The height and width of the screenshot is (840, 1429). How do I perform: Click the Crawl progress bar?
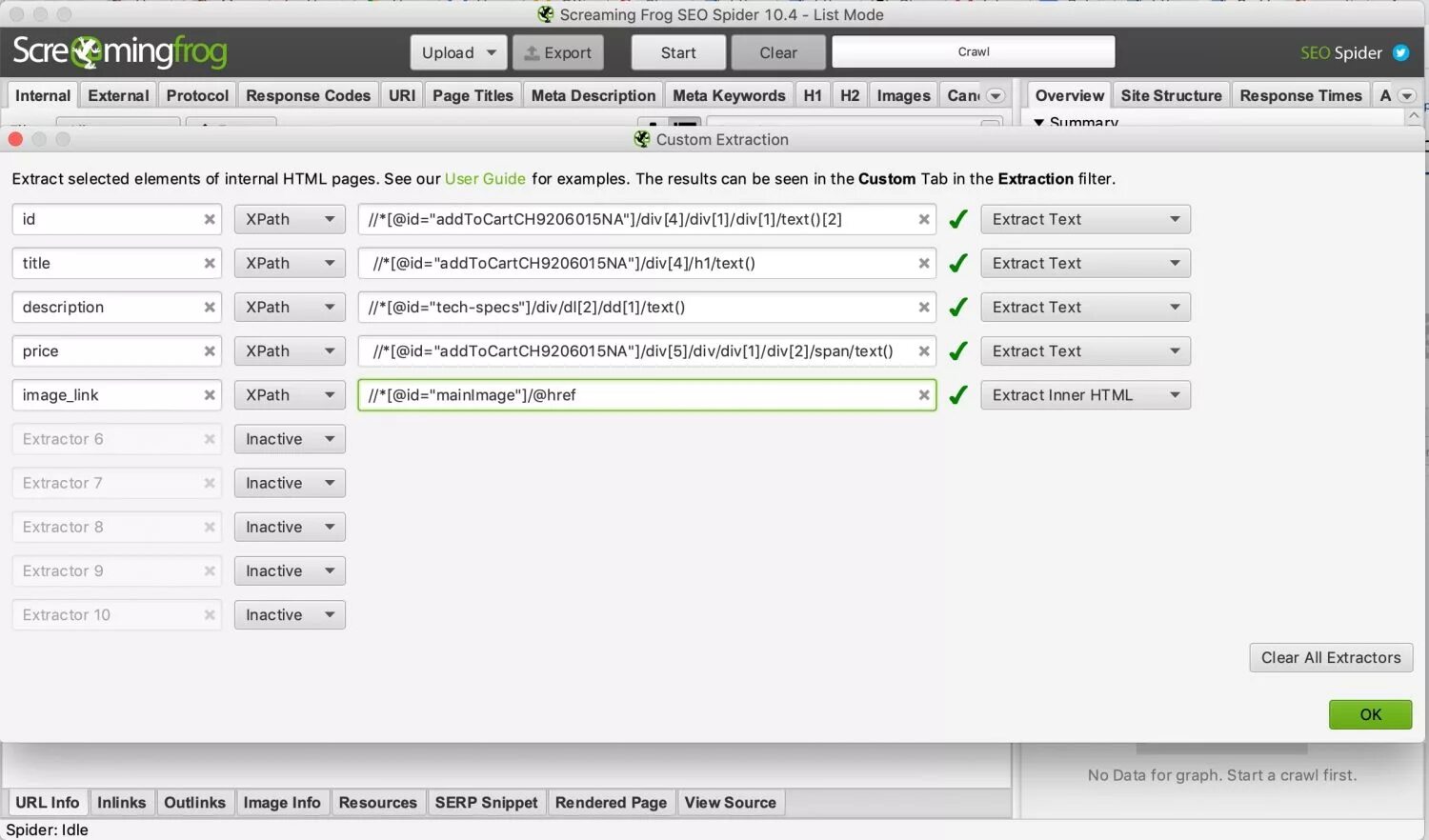coord(974,51)
